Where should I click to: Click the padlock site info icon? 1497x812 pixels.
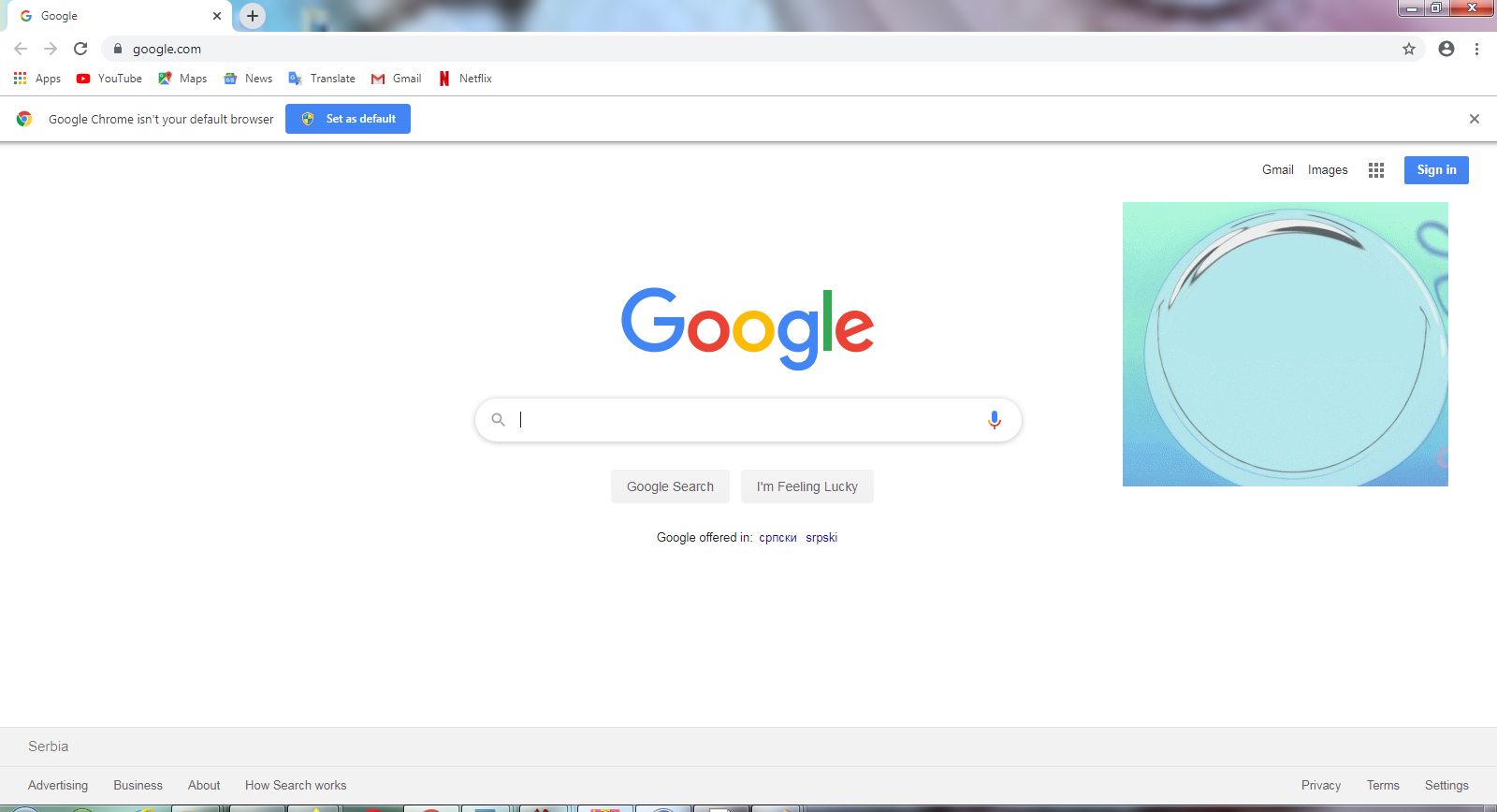click(117, 49)
